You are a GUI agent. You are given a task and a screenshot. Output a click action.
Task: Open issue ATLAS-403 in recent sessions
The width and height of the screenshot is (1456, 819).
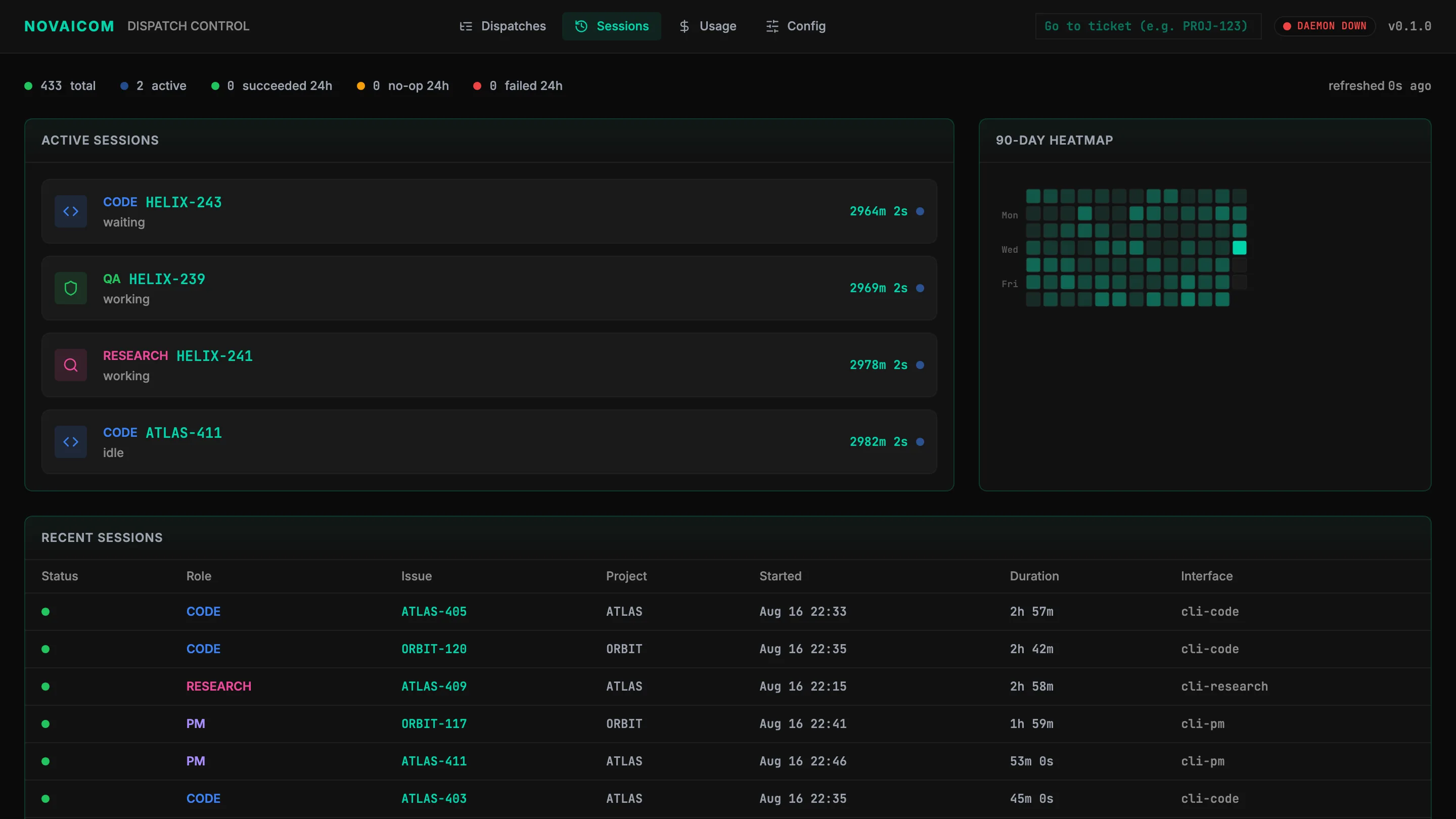click(x=434, y=799)
